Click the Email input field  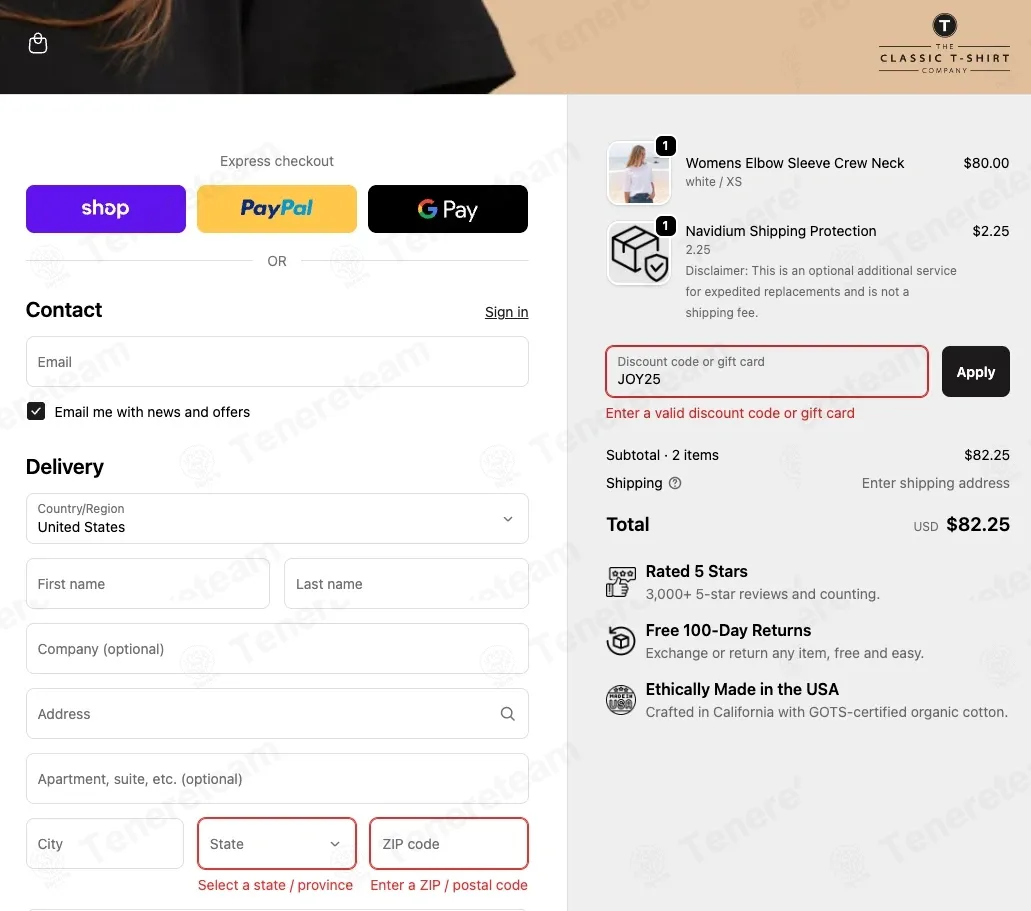277,362
